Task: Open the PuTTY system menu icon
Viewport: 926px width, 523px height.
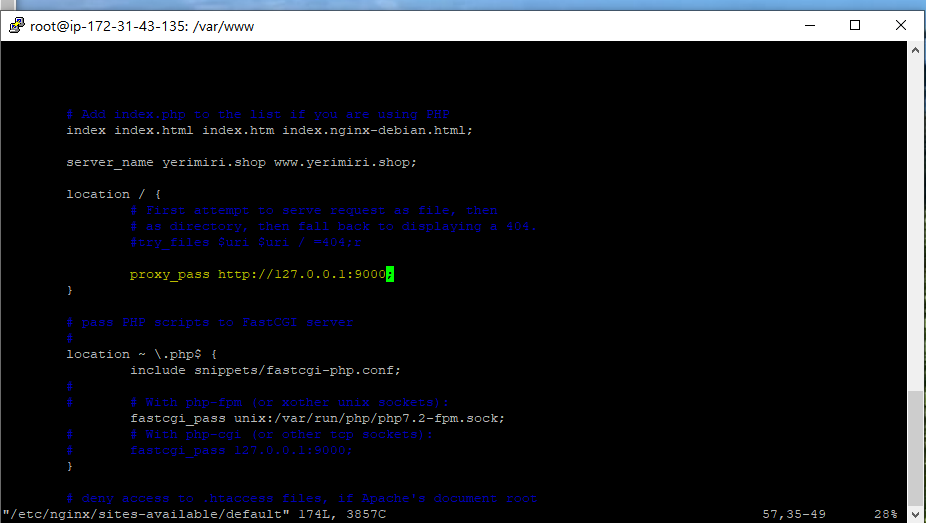Action: [17, 25]
